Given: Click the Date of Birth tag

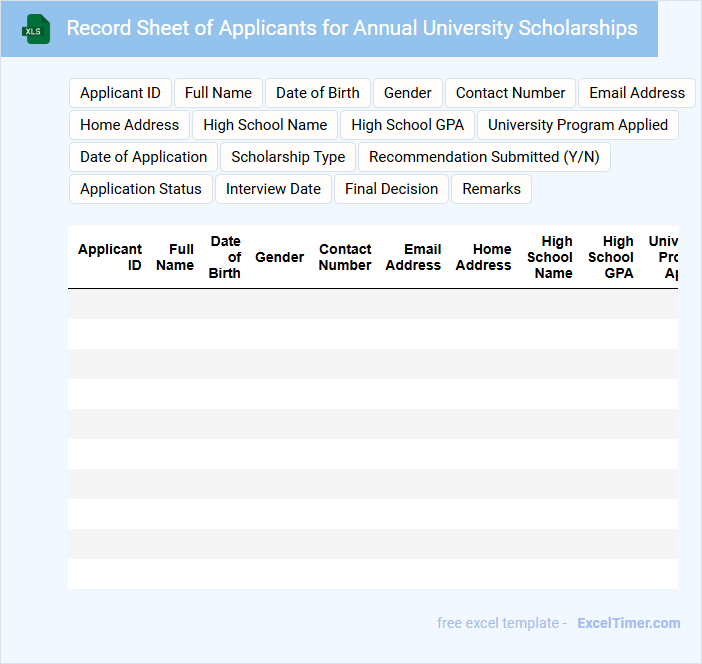Looking at the screenshot, I should (x=317, y=93).
